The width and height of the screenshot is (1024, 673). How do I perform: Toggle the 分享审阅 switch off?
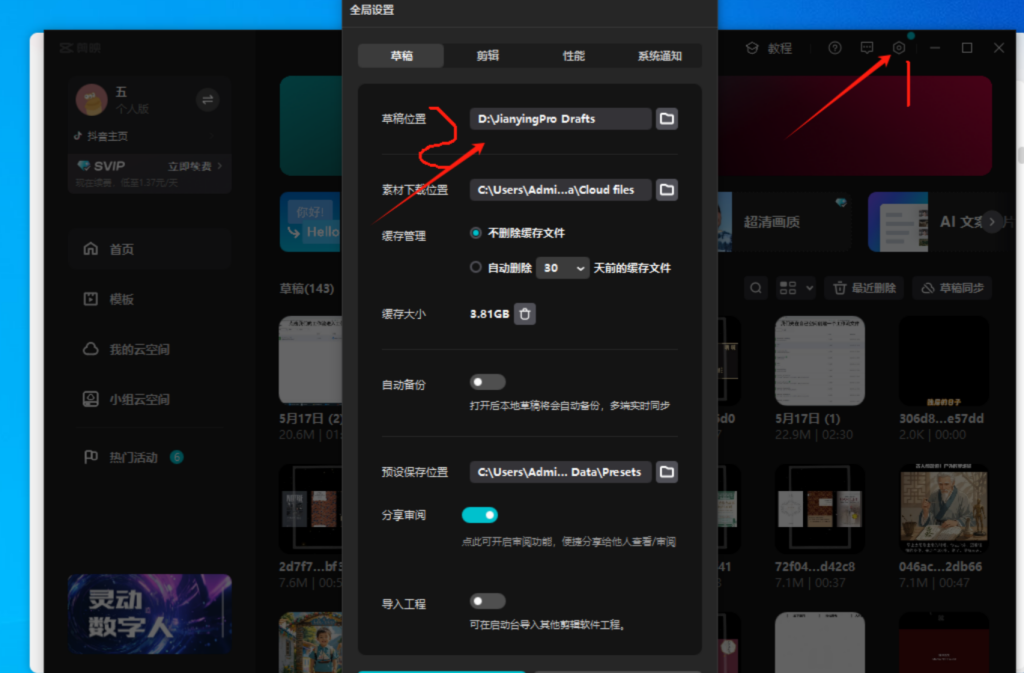(480, 515)
